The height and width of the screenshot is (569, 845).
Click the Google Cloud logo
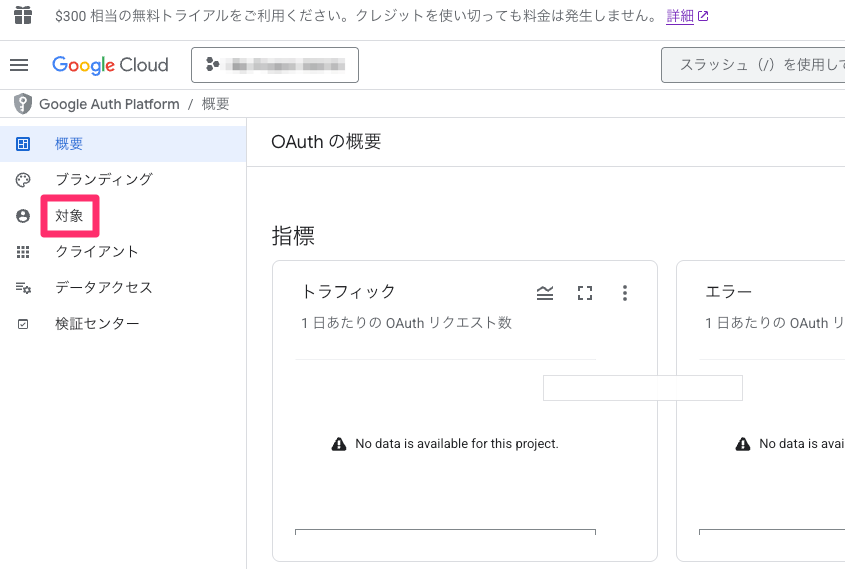pyautogui.click(x=110, y=65)
